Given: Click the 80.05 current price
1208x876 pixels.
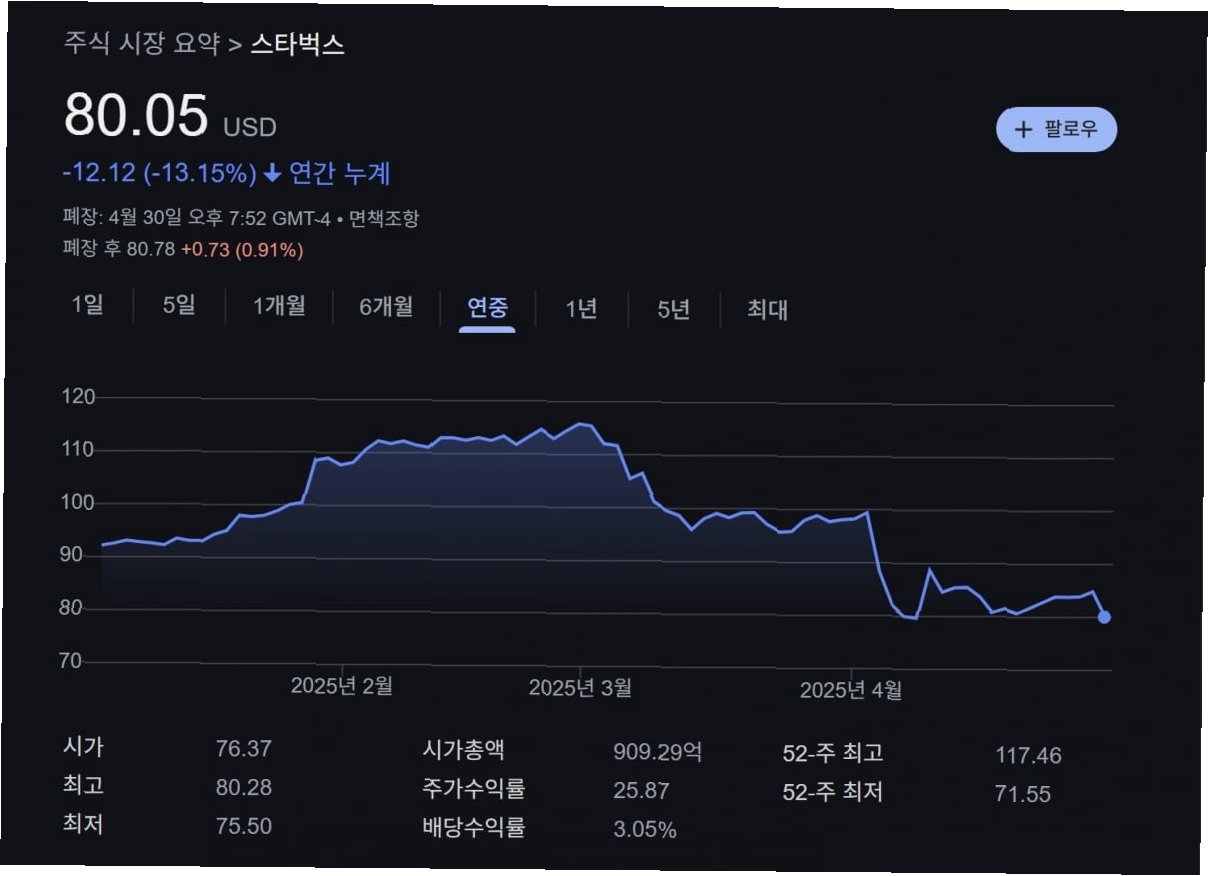Looking at the screenshot, I should (136, 115).
